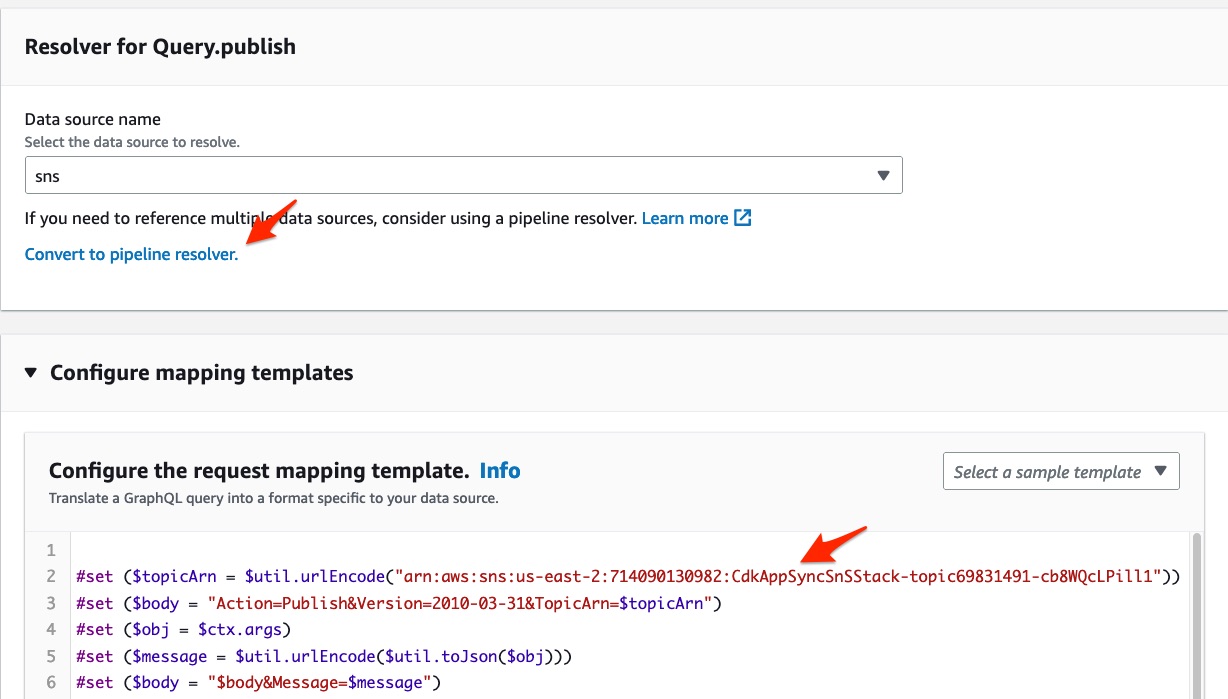The image size is (1228, 699).
Task: Click the 'Translate a GraphQL query' description text
Action: pos(273,497)
